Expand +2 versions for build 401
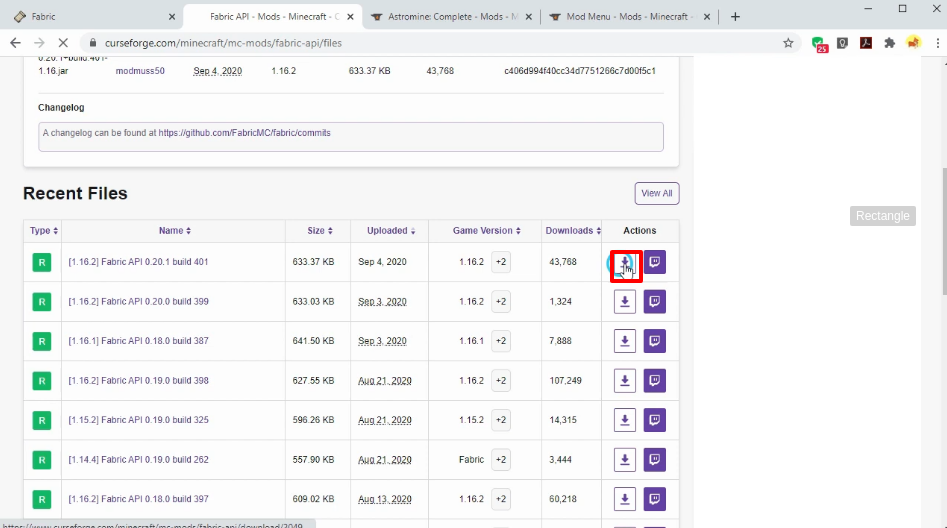This screenshot has height=528, width=947. 501,262
